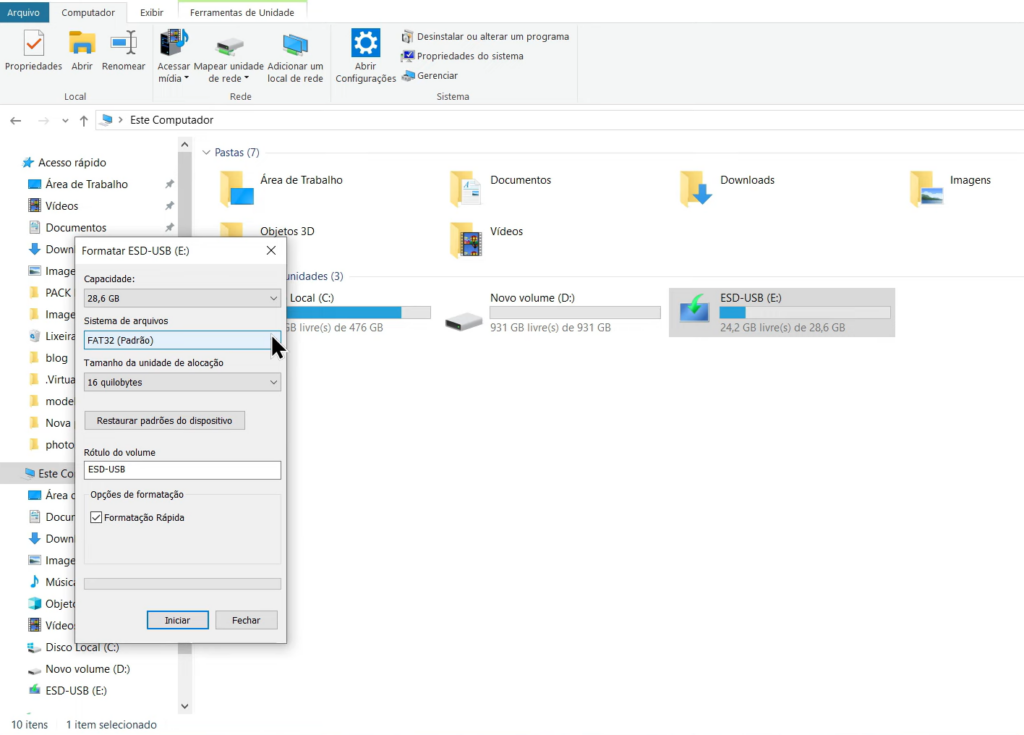Click the up arrow navigation icon

pos(84,120)
